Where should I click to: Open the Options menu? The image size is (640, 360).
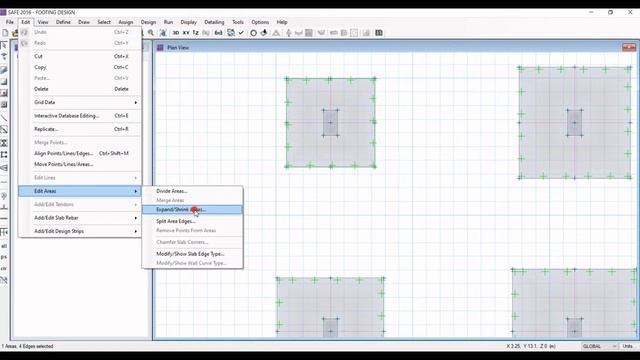pyautogui.click(x=260, y=22)
